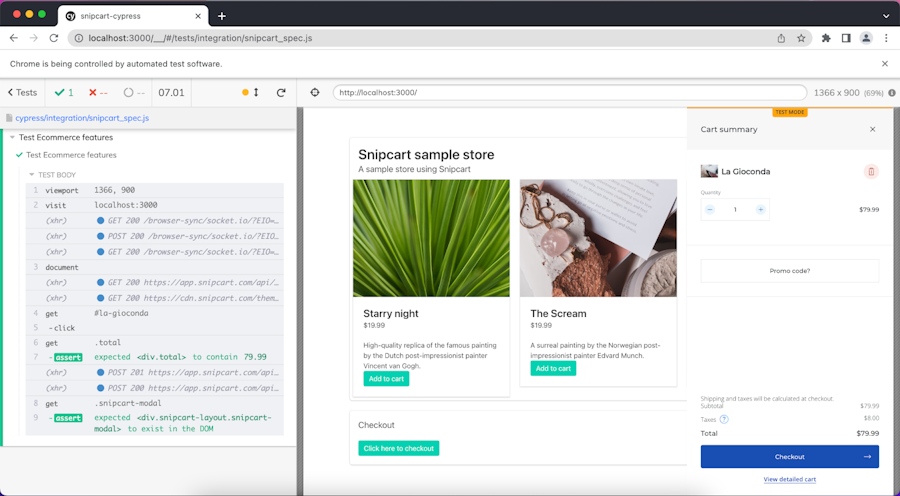Click the blue Checkout button

tap(789, 457)
